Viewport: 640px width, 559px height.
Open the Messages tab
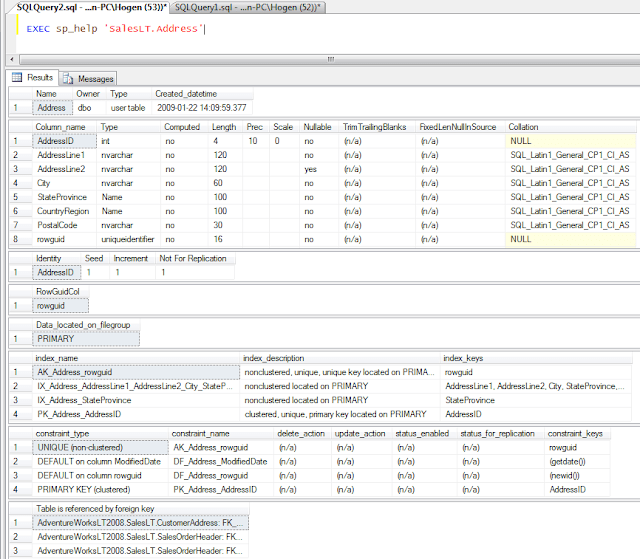pyautogui.click(x=89, y=78)
